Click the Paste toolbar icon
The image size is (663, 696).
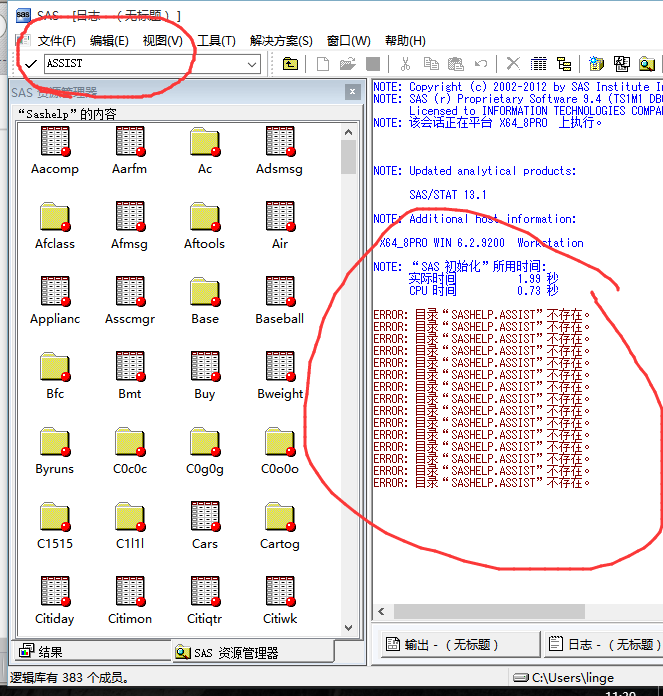point(455,64)
